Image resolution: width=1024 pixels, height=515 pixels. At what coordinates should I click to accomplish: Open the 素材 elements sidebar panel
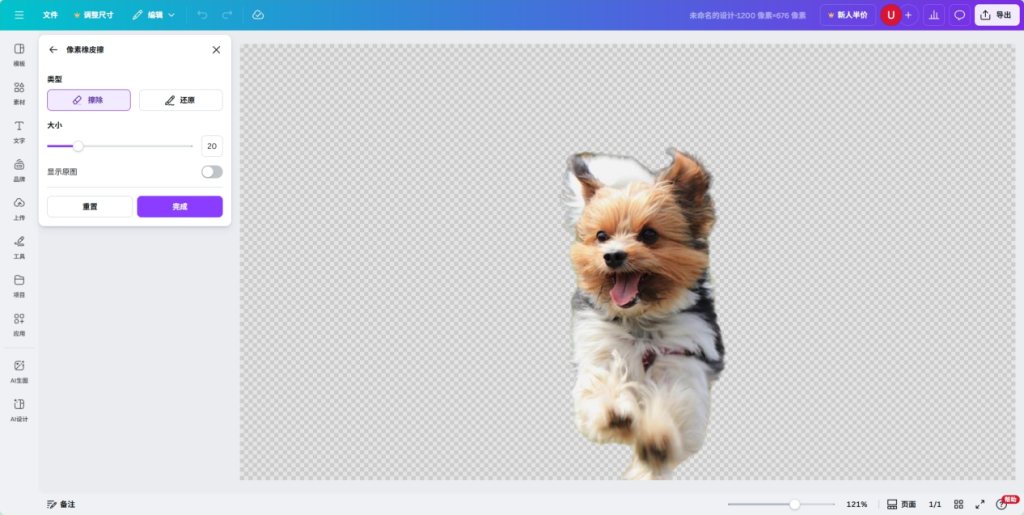point(19,93)
